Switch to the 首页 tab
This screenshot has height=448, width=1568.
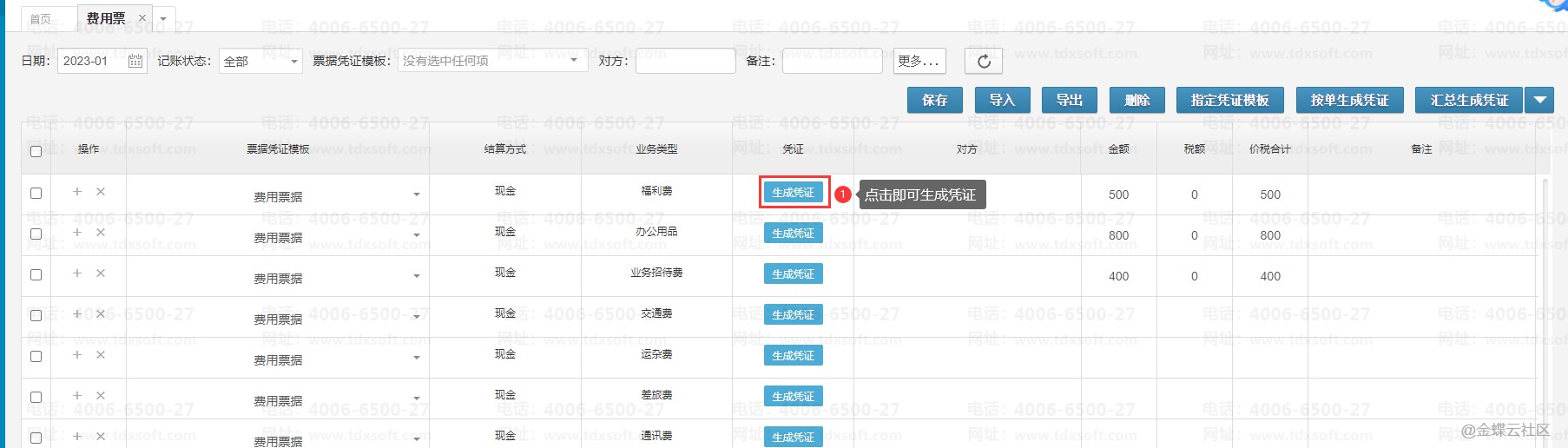click(41, 18)
